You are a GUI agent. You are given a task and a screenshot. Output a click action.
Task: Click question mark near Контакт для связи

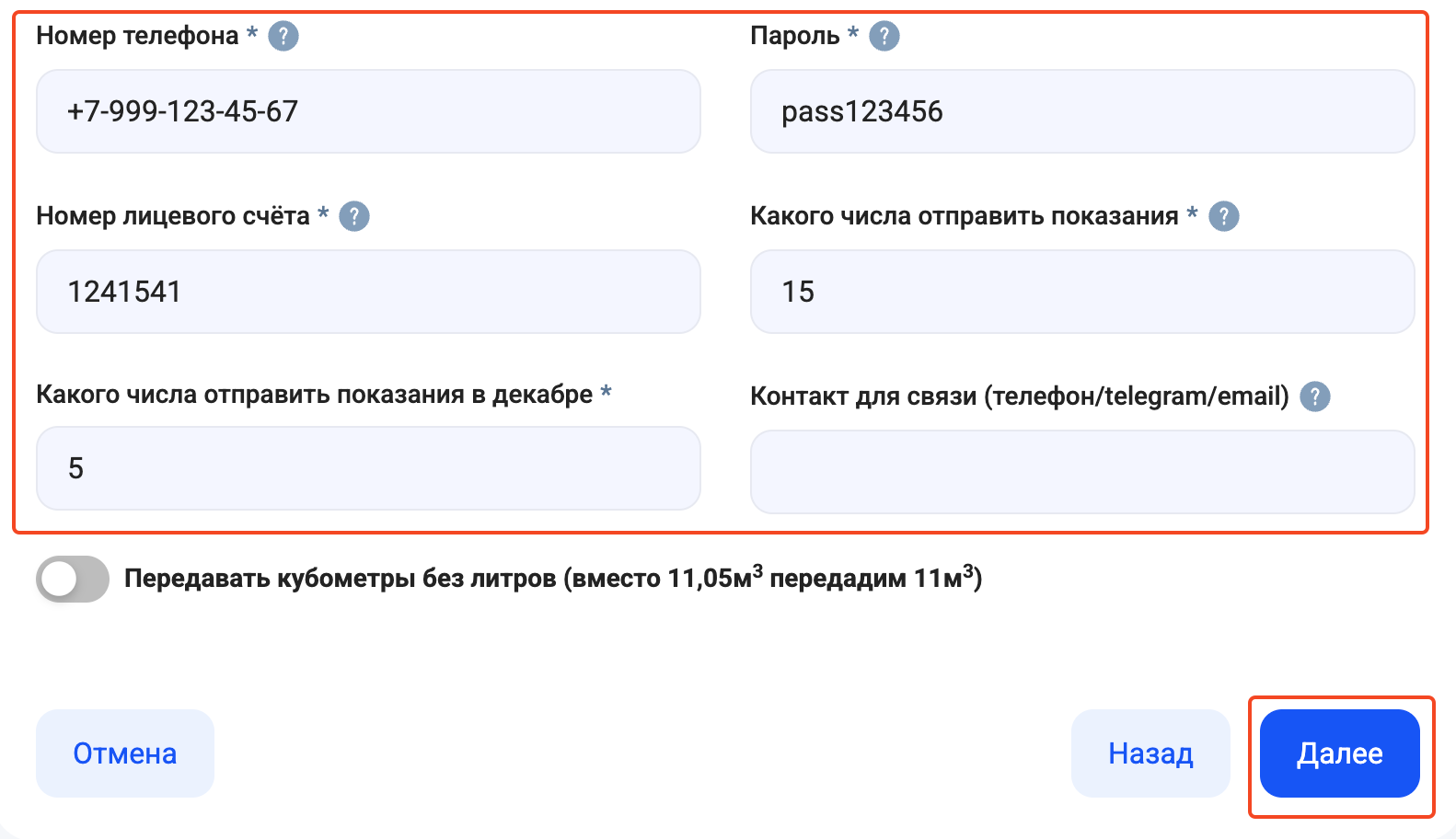pos(1315,397)
